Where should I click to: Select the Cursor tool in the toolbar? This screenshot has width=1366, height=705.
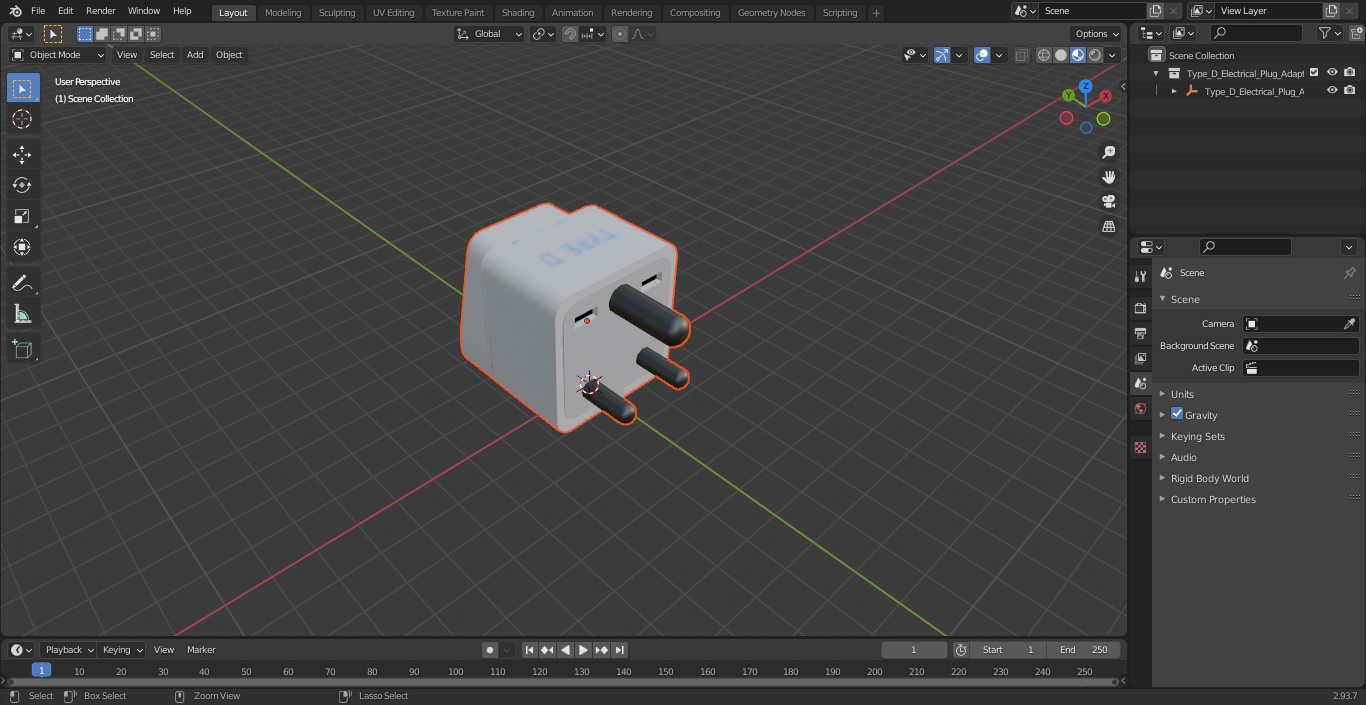coord(22,119)
